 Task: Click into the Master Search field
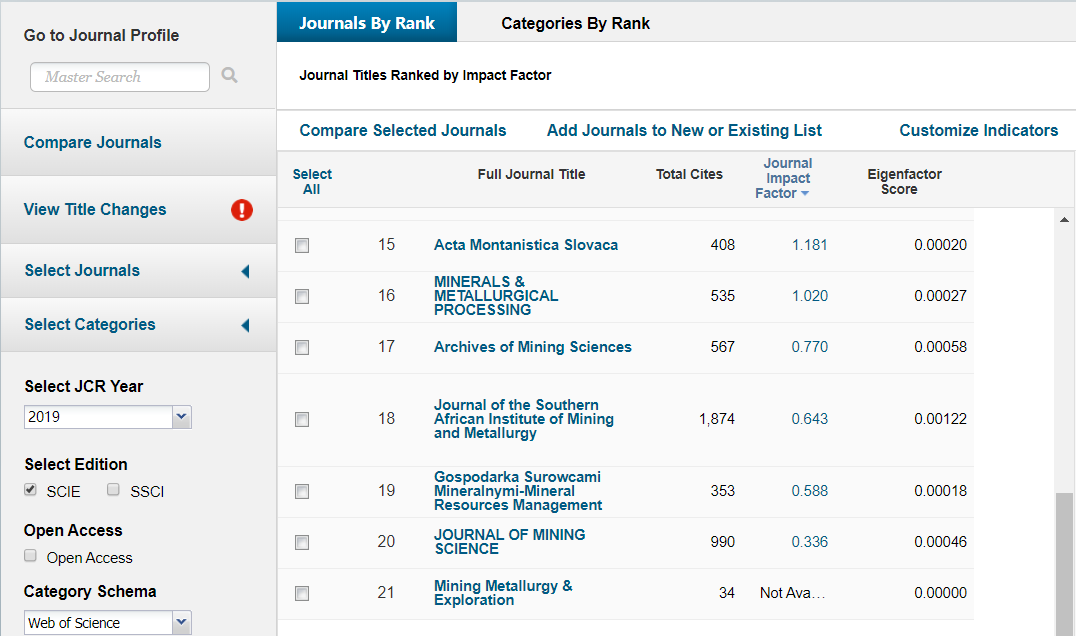(x=120, y=77)
